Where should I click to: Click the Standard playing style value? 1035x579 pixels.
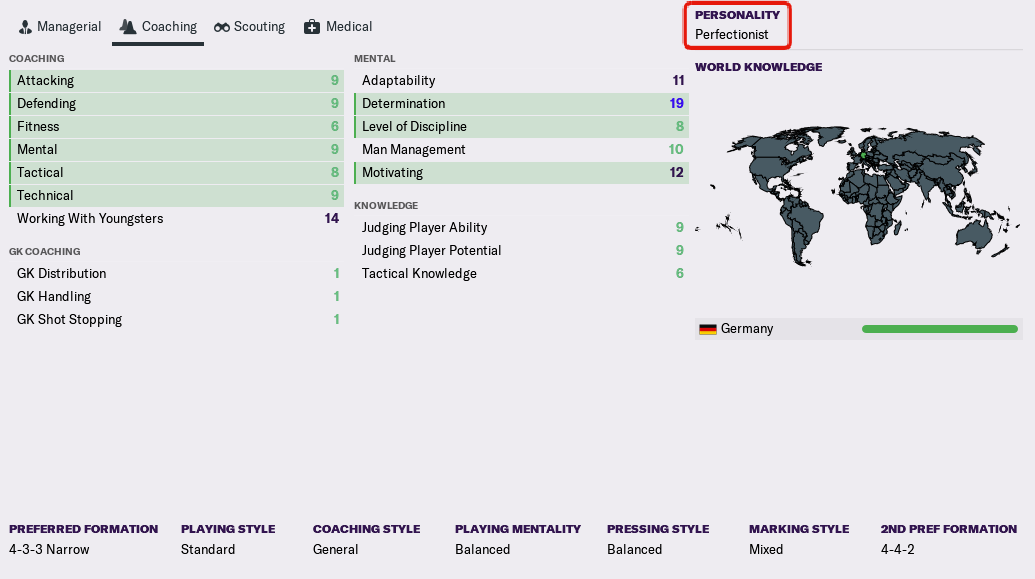208,549
